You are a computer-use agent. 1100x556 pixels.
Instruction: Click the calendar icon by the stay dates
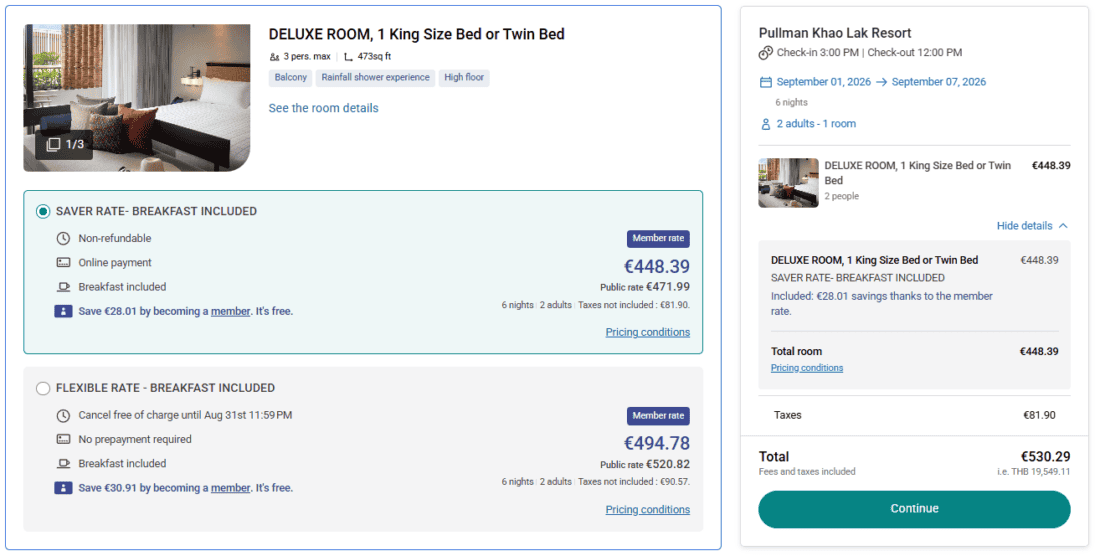766,82
